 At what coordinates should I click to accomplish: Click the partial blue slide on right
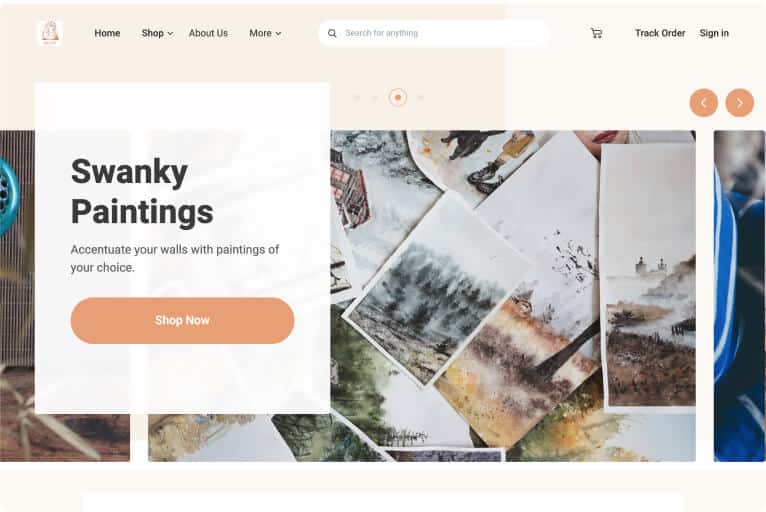pyautogui.click(x=740, y=296)
